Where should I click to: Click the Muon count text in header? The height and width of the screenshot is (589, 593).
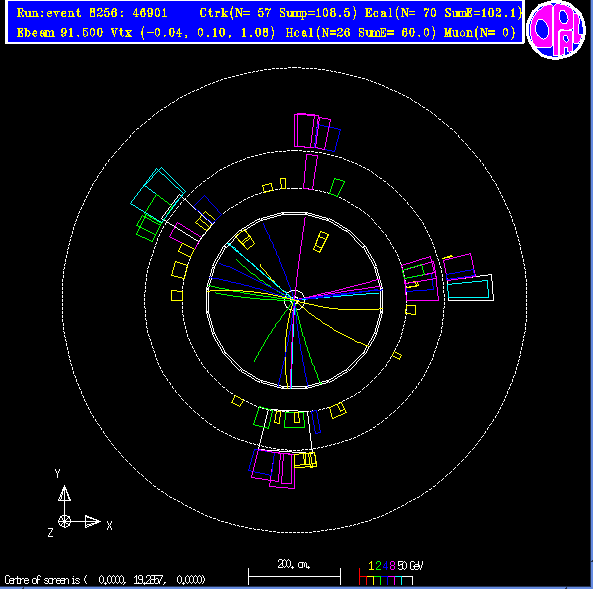coord(480,33)
